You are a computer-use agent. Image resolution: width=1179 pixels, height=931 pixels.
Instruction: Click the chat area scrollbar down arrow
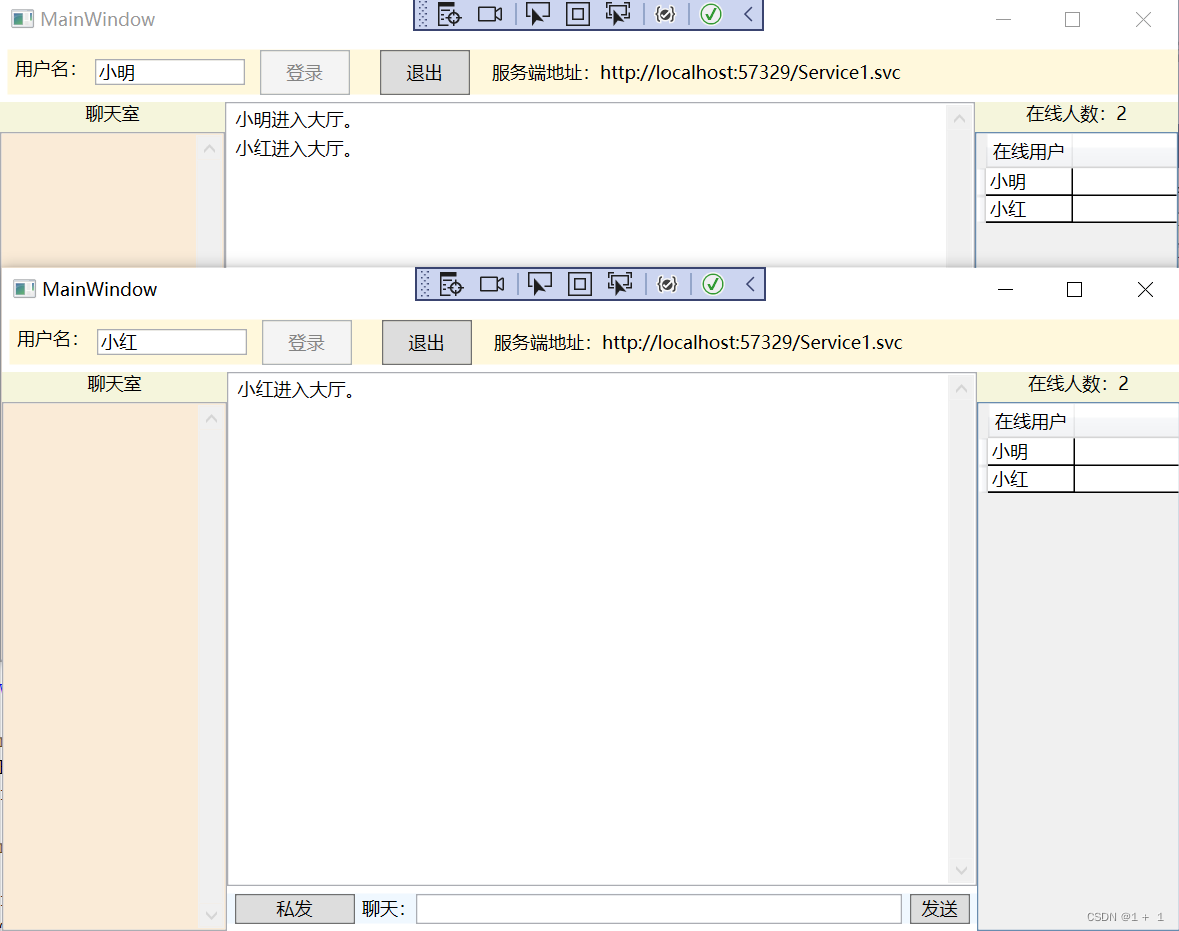[x=960, y=870]
